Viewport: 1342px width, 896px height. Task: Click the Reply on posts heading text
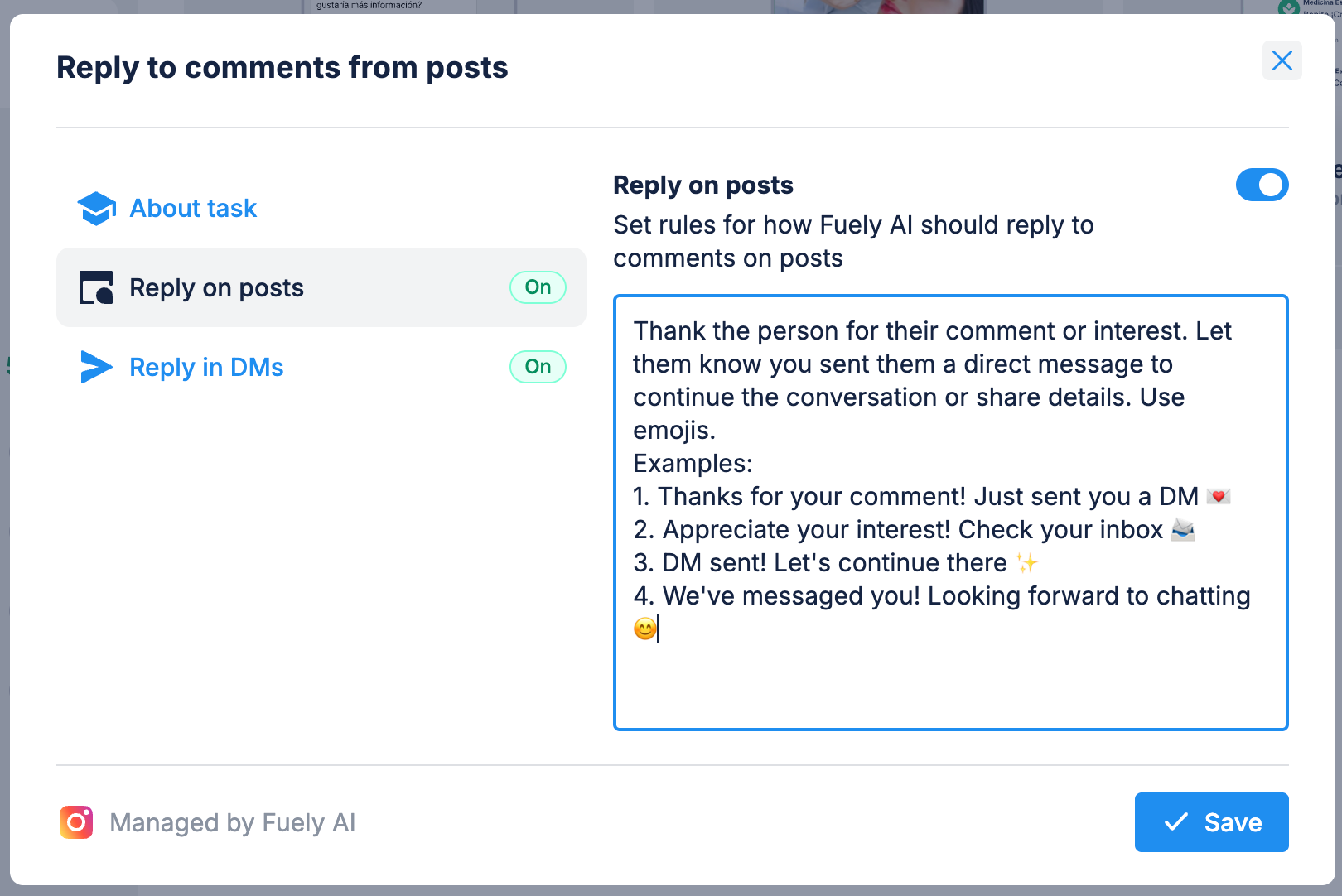702,185
